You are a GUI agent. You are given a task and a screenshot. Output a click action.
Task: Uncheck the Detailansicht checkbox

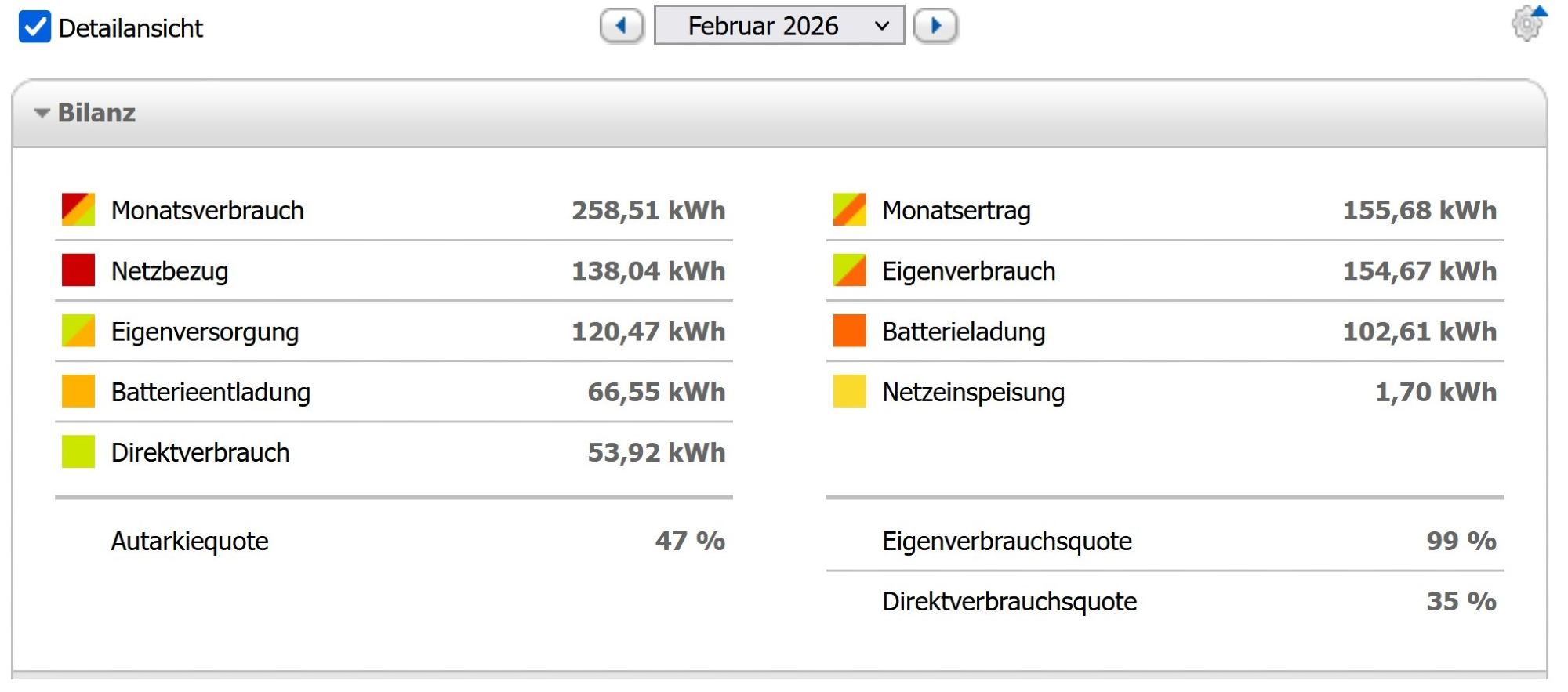click(34, 27)
